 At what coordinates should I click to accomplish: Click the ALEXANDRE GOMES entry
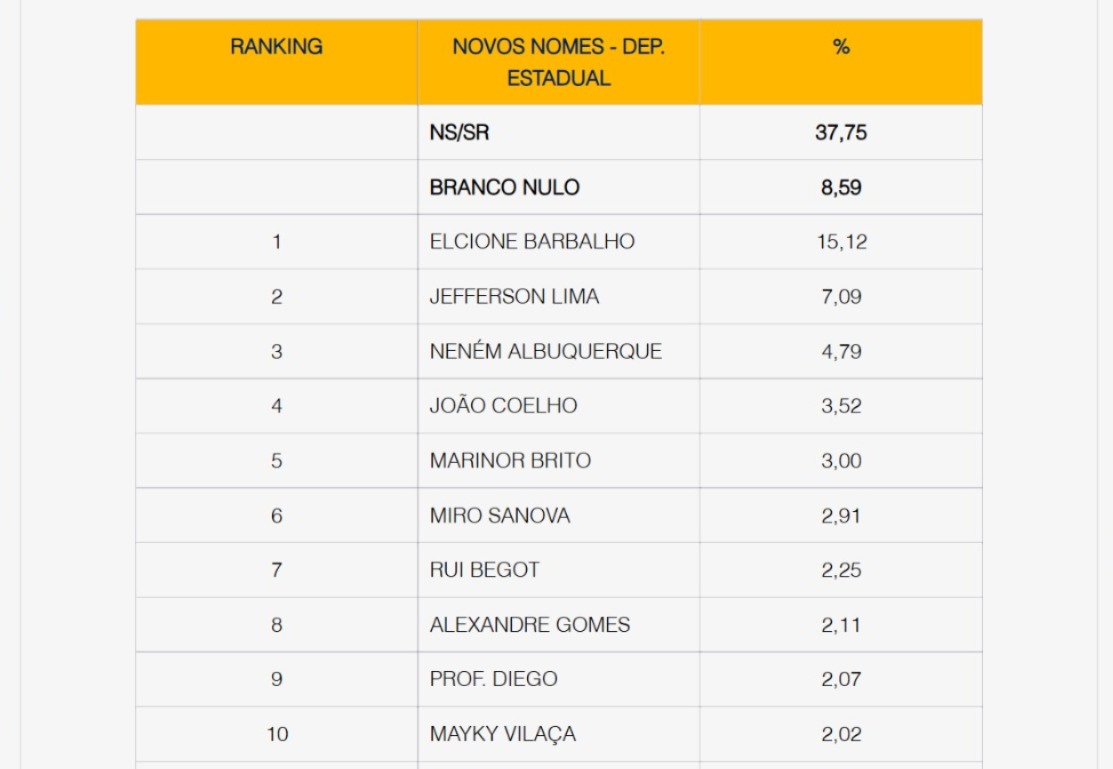coord(530,625)
